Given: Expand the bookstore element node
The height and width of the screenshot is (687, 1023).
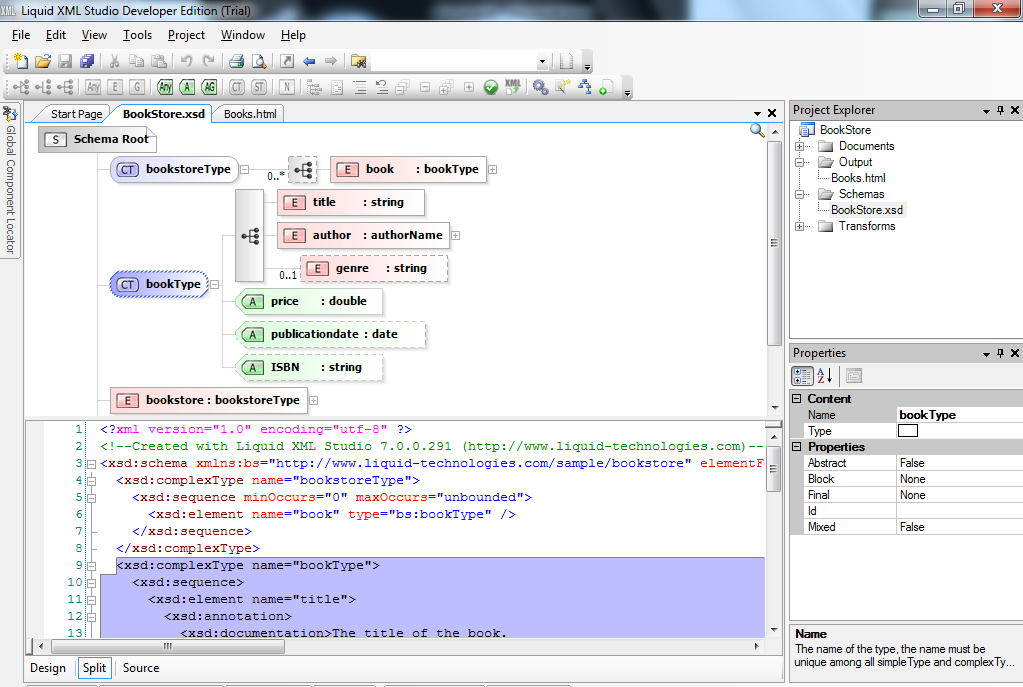Looking at the screenshot, I should coord(313,401).
